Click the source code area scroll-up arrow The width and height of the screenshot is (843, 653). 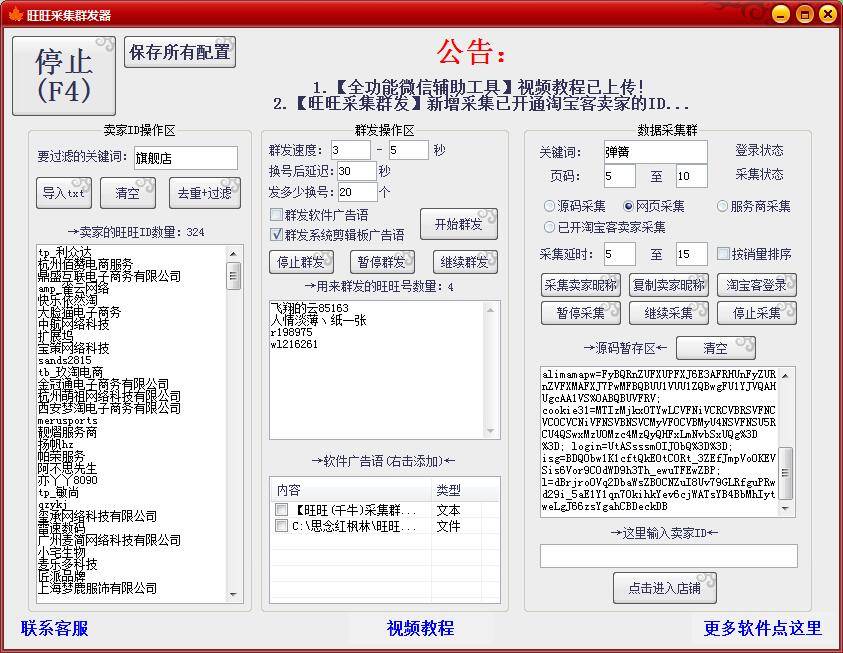click(785, 375)
